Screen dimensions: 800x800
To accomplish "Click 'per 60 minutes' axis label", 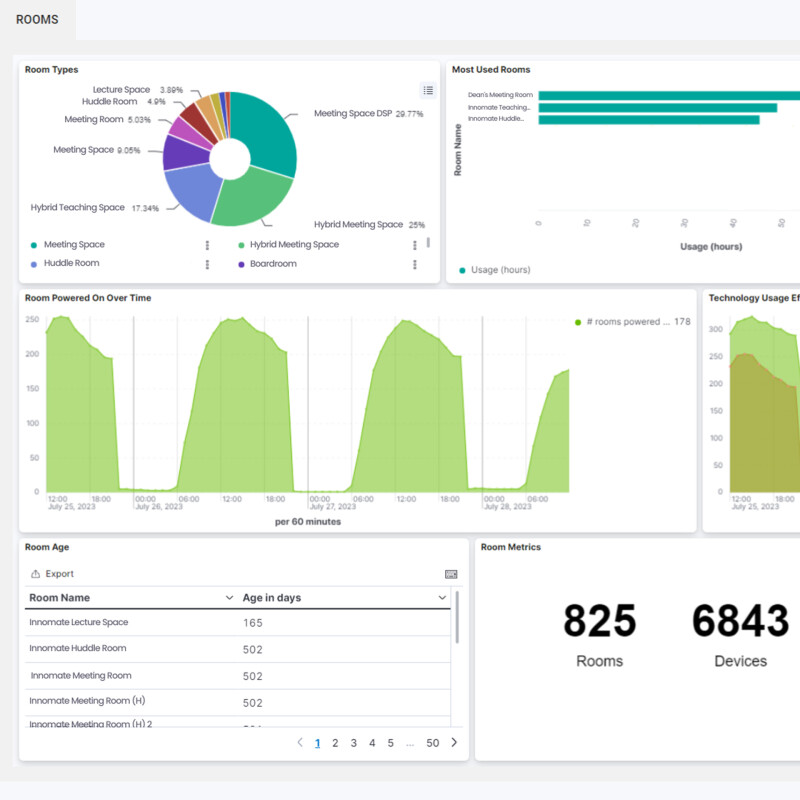I will click(x=308, y=521).
